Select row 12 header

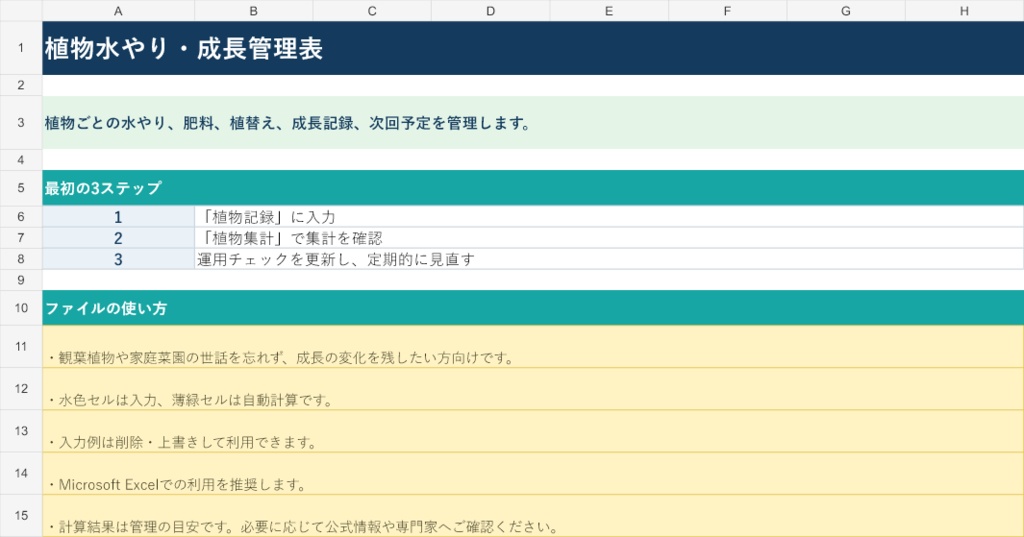pos(21,389)
